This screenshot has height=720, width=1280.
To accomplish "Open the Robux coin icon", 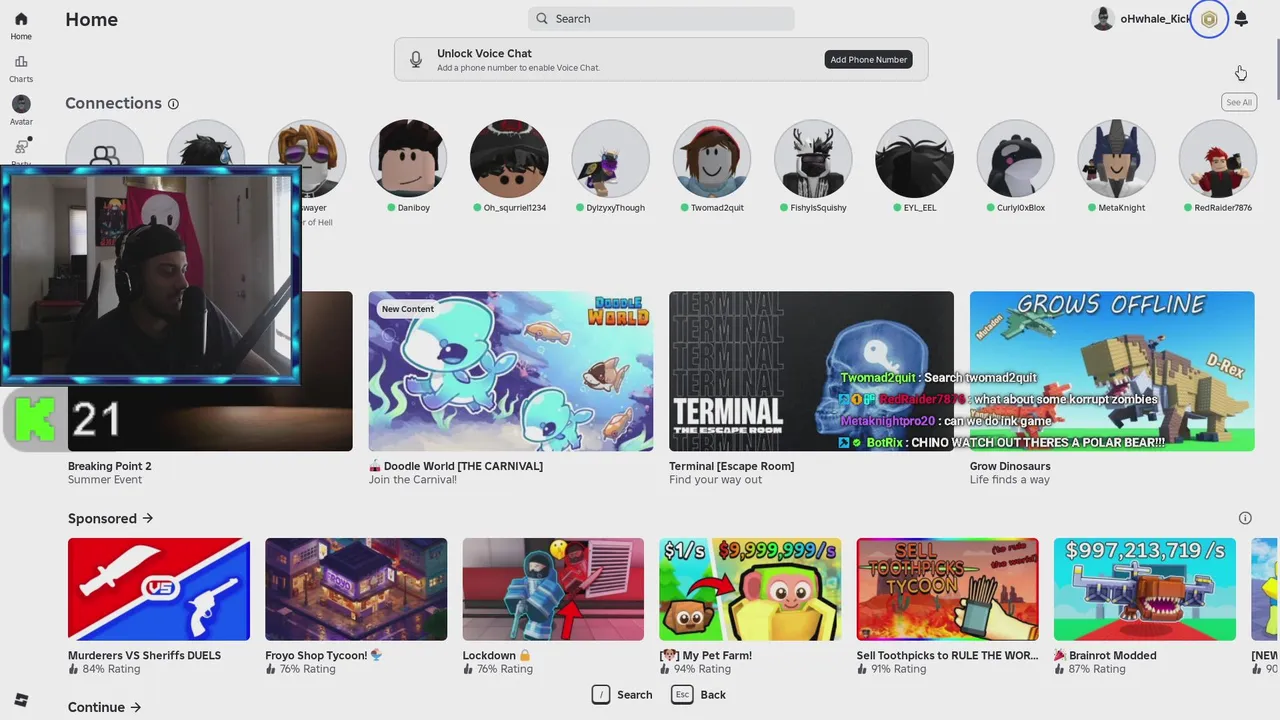I will 1209,19.
